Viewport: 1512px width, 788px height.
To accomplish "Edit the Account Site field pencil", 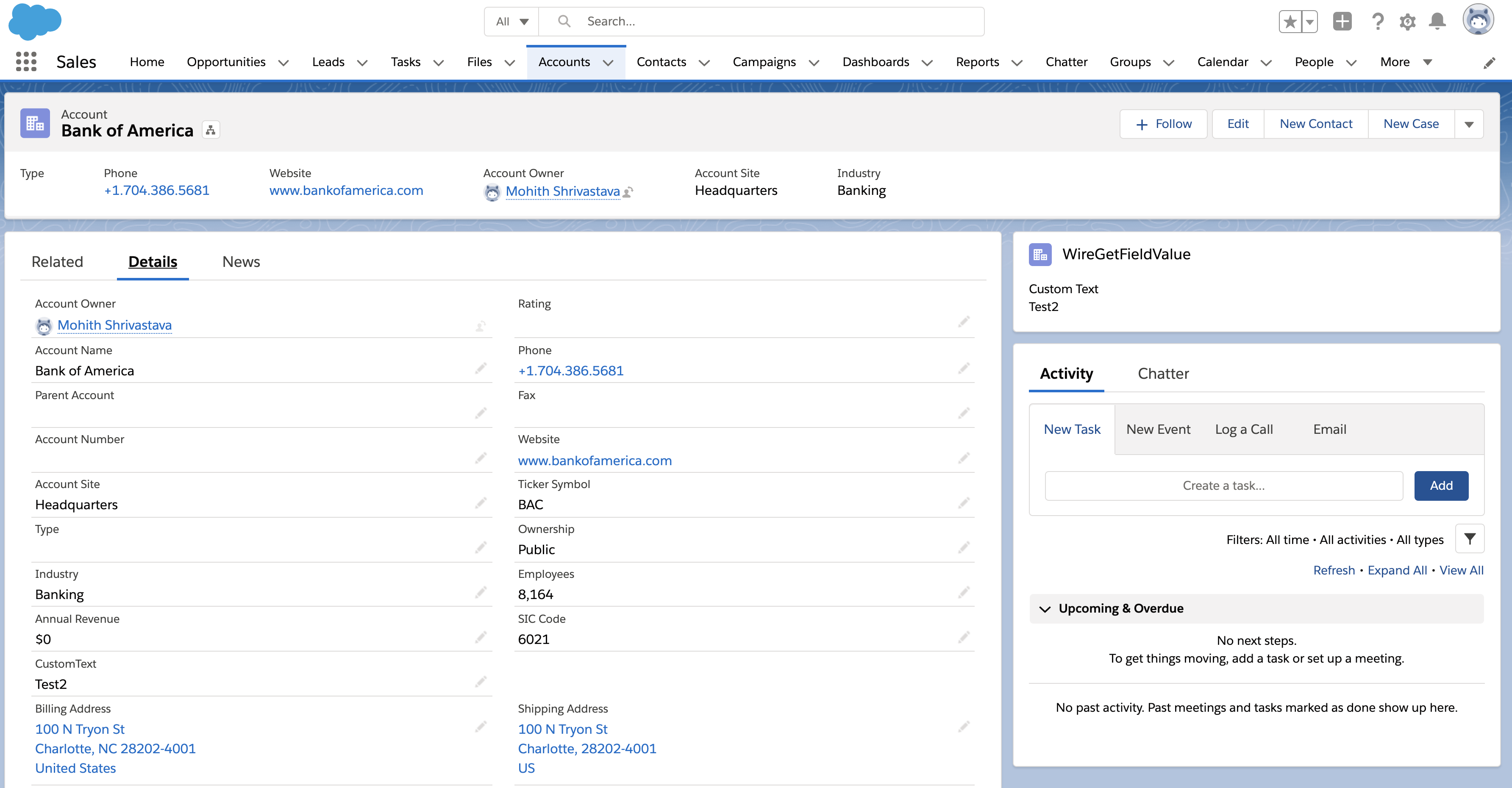I will (x=481, y=503).
